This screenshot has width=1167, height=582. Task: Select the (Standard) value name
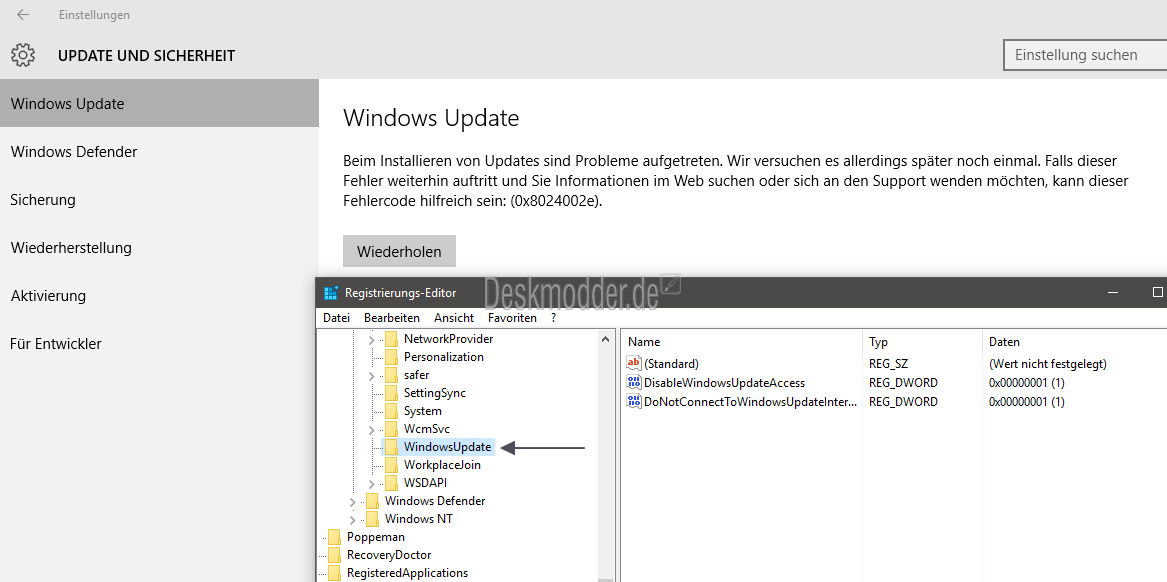point(671,364)
